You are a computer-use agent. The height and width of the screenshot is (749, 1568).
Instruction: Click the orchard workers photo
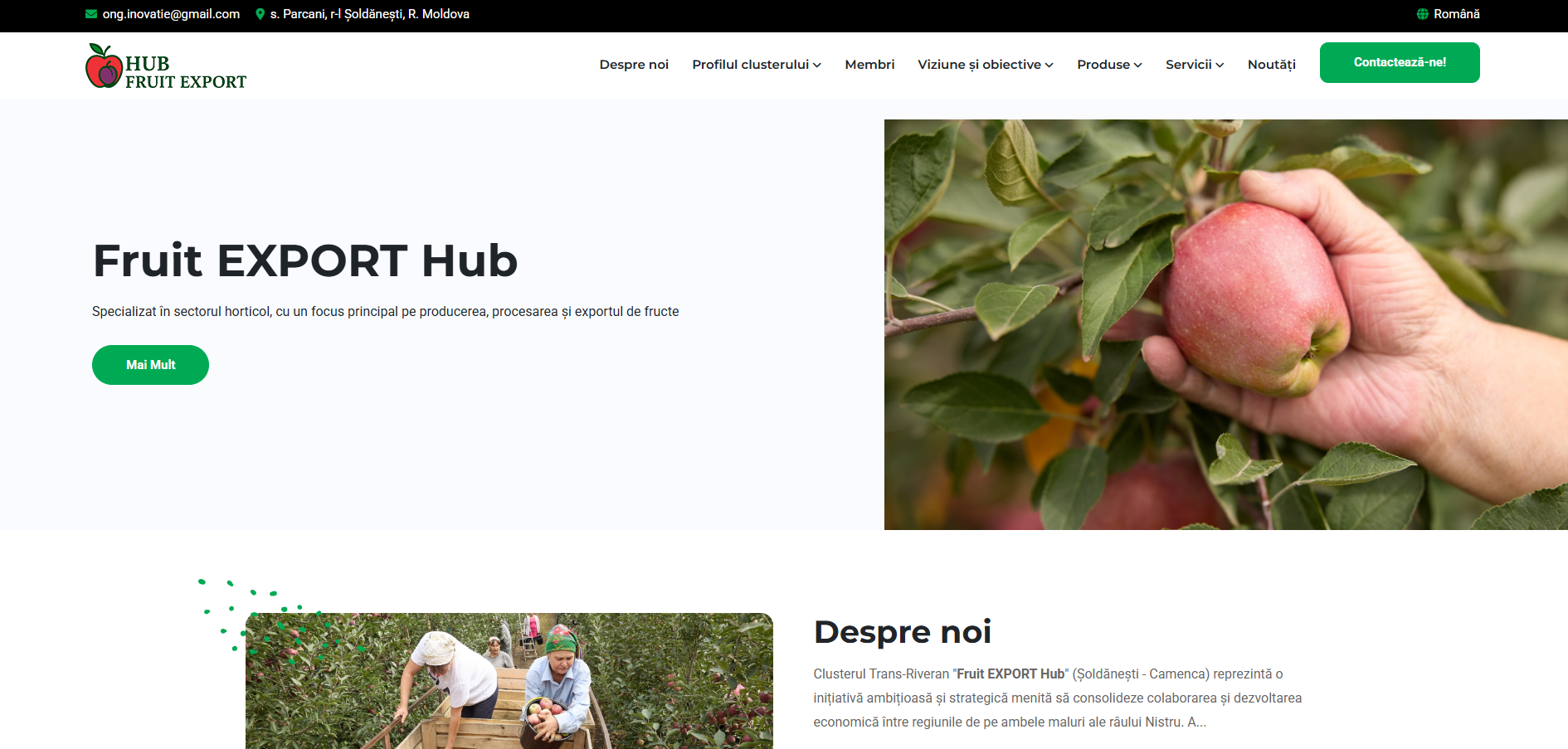(509, 681)
